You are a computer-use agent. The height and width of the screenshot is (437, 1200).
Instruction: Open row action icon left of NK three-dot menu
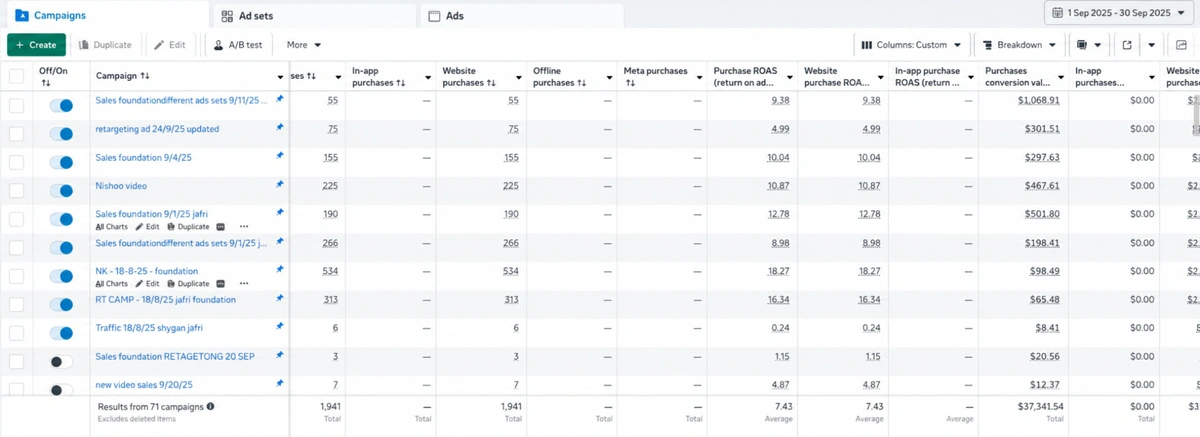(x=220, y=284)
